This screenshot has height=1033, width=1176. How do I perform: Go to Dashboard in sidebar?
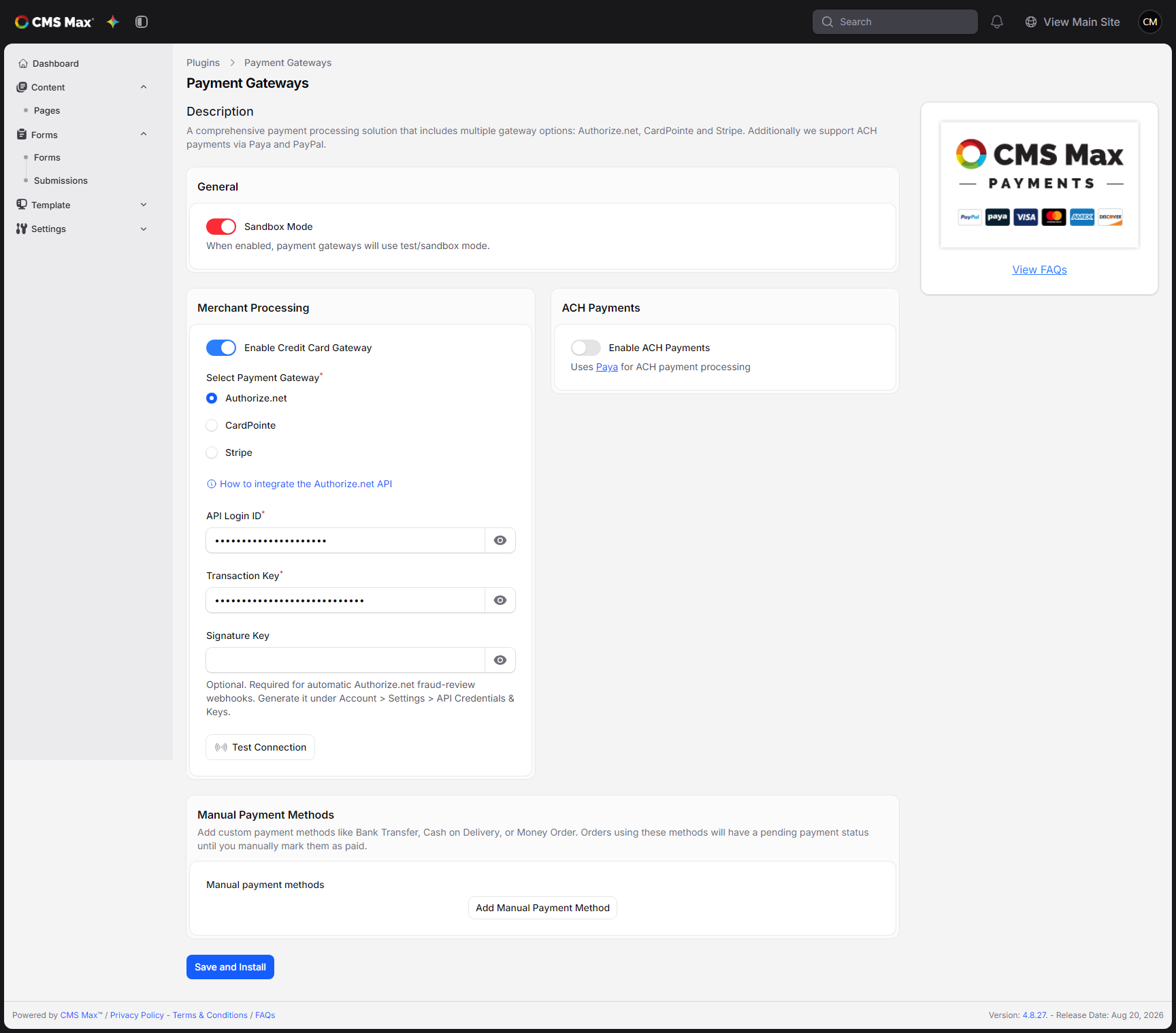(56, 63)
